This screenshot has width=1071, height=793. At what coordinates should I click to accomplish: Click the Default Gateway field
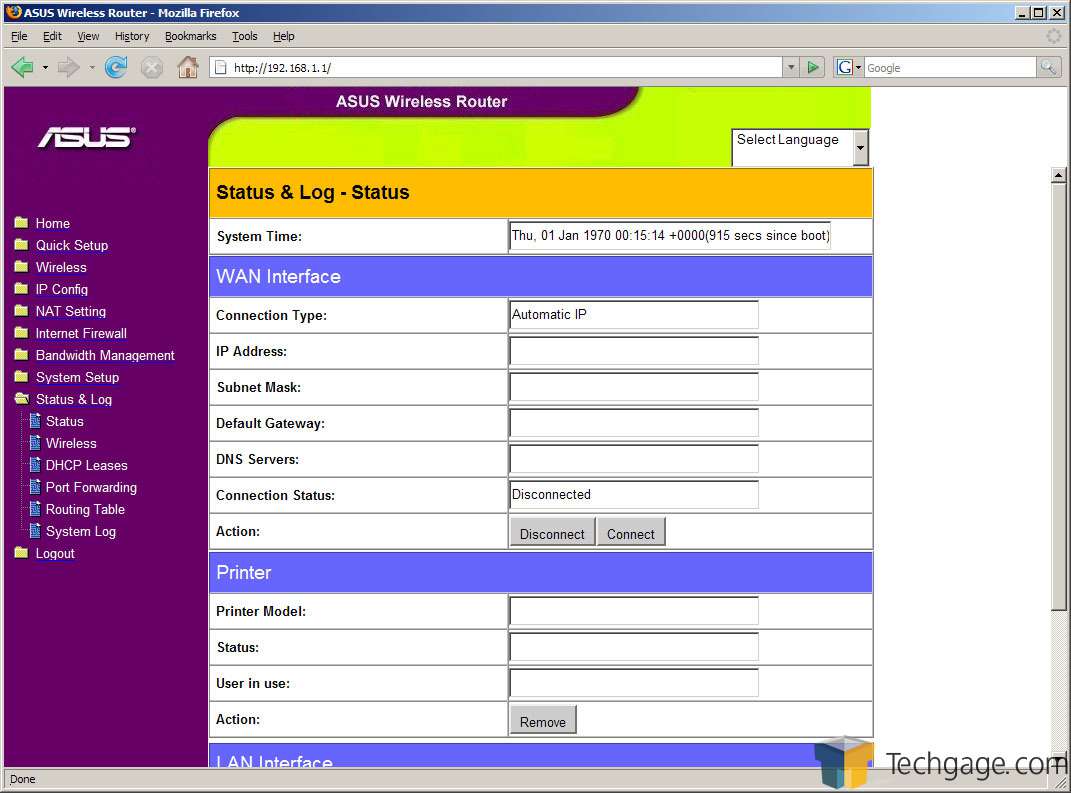[634, 423]
